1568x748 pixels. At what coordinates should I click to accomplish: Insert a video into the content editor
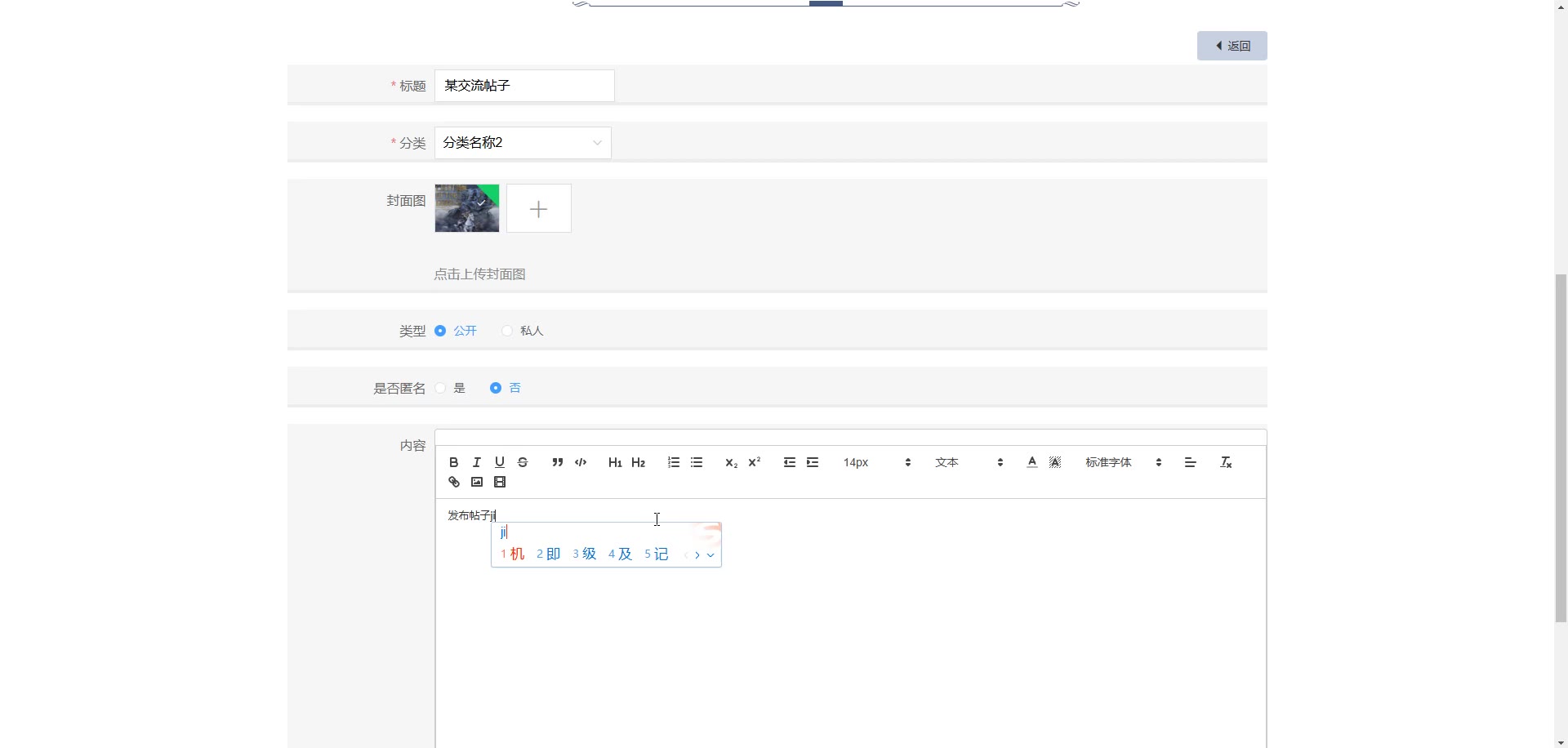[500, 482]
